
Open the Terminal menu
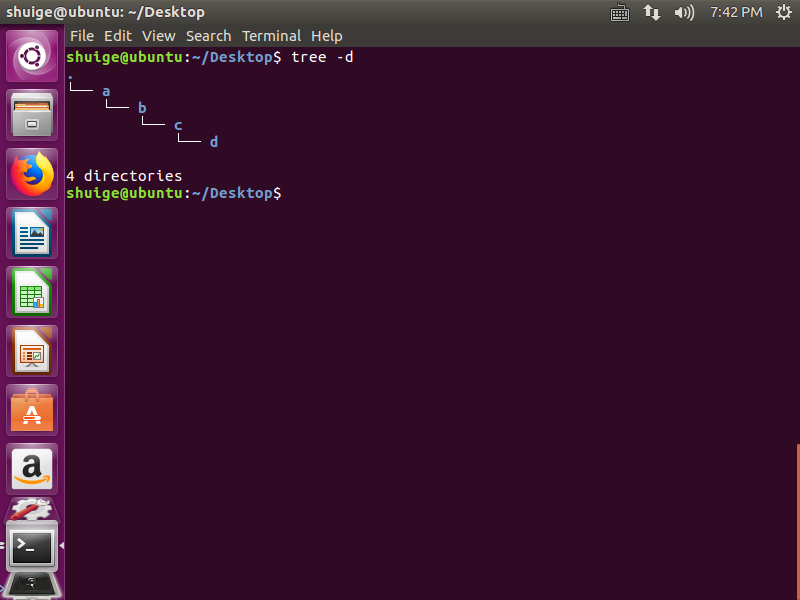pos(271,36)
